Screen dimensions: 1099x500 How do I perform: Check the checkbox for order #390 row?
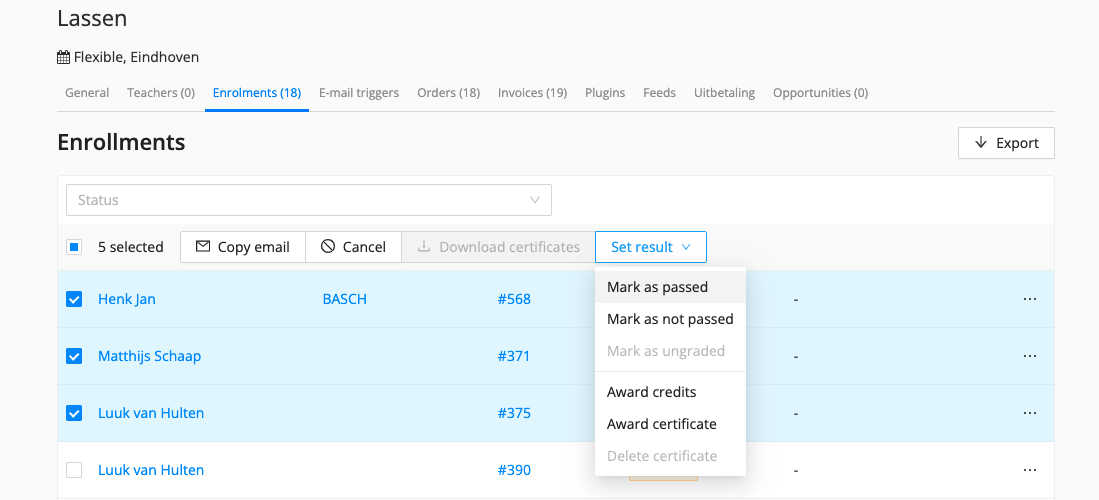coord(74,470)
